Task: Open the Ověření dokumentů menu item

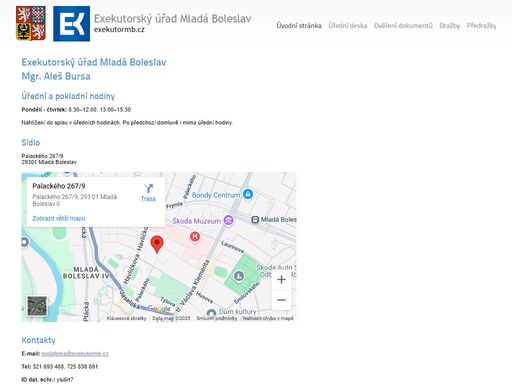Action: [403, 26]
